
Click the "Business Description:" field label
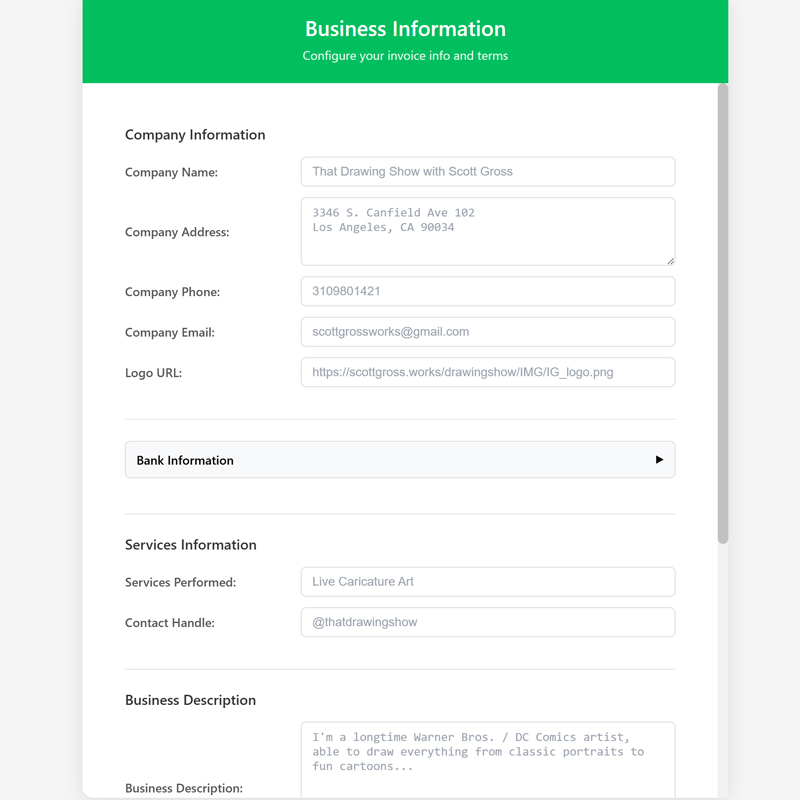point(184,788)
